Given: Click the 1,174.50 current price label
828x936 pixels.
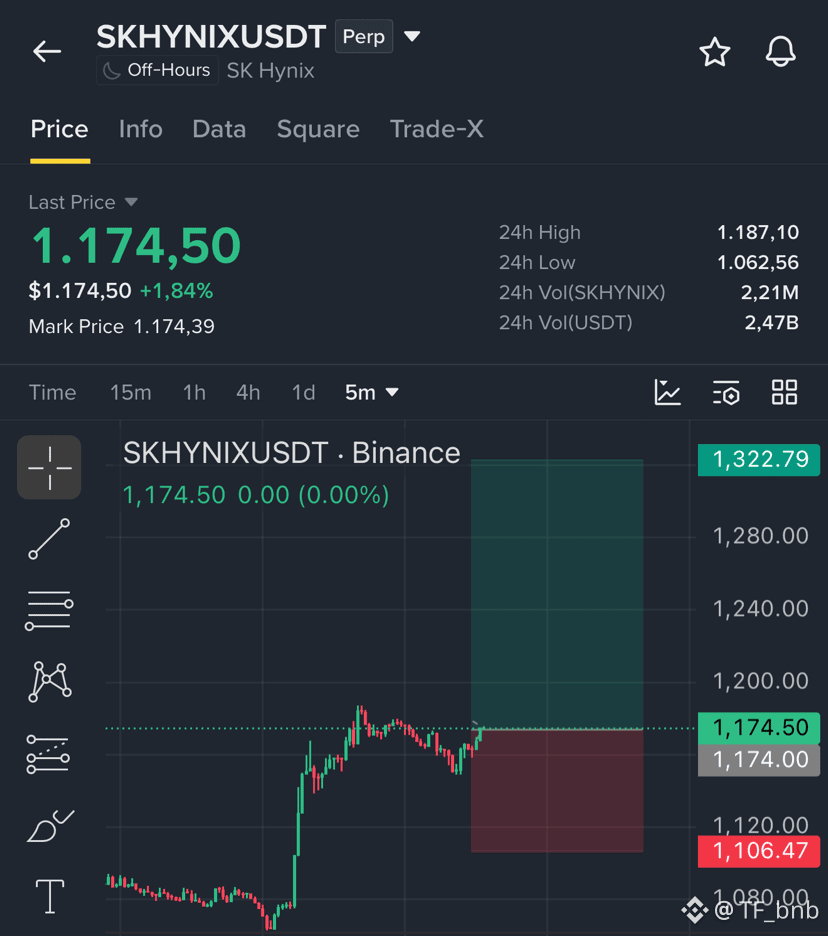Looking at the screenshot, I should click(x=759, y=728).
